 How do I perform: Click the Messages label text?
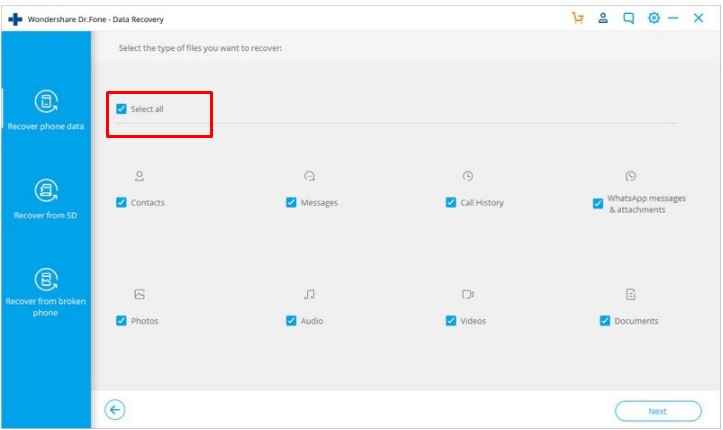pyautogui.click(x=319, y=203)
